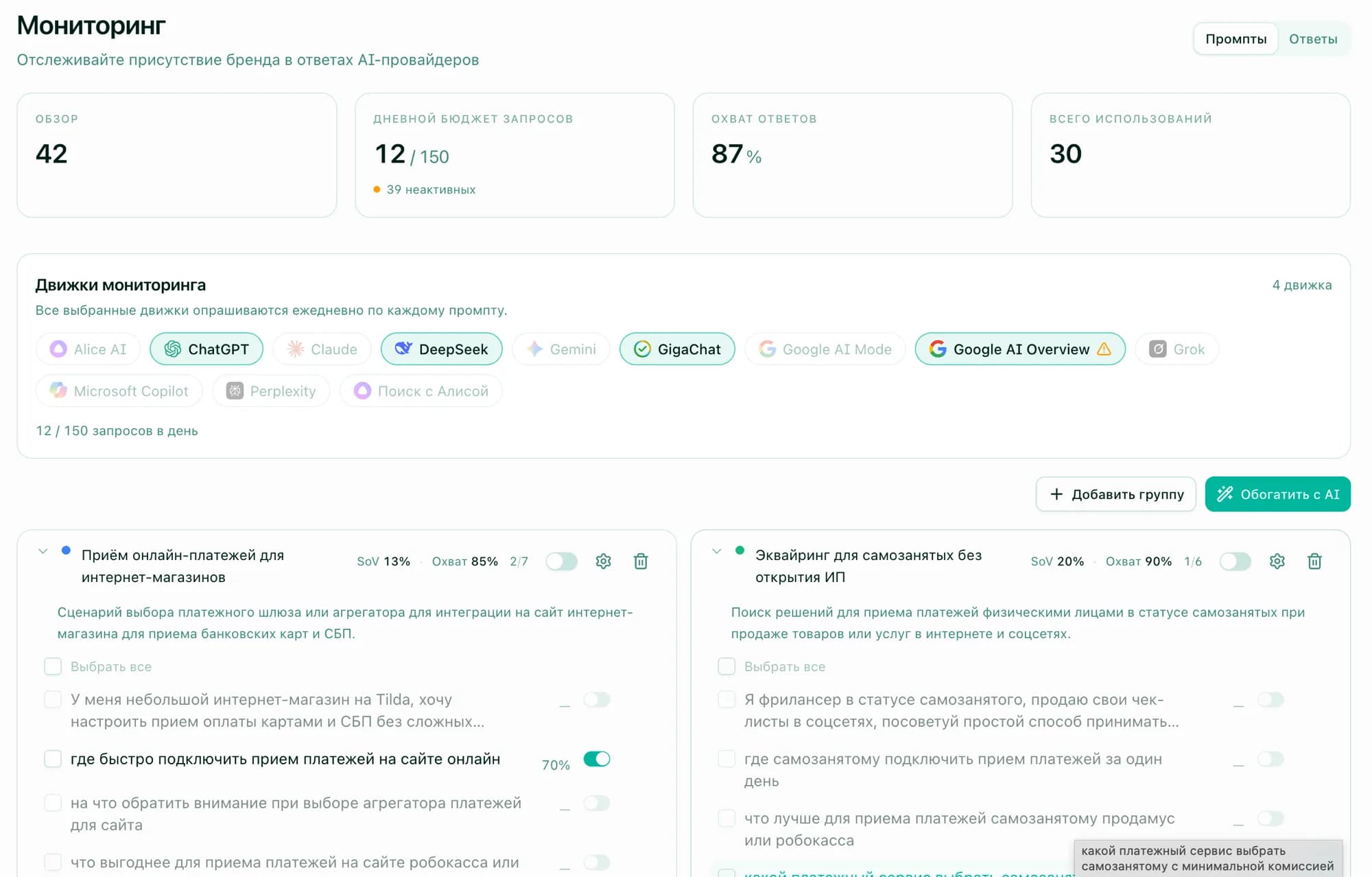Collapse the Эквайринг для самозанятых group
The width and height of the screenshot is (1372, 877).
(x=717, y=551)
